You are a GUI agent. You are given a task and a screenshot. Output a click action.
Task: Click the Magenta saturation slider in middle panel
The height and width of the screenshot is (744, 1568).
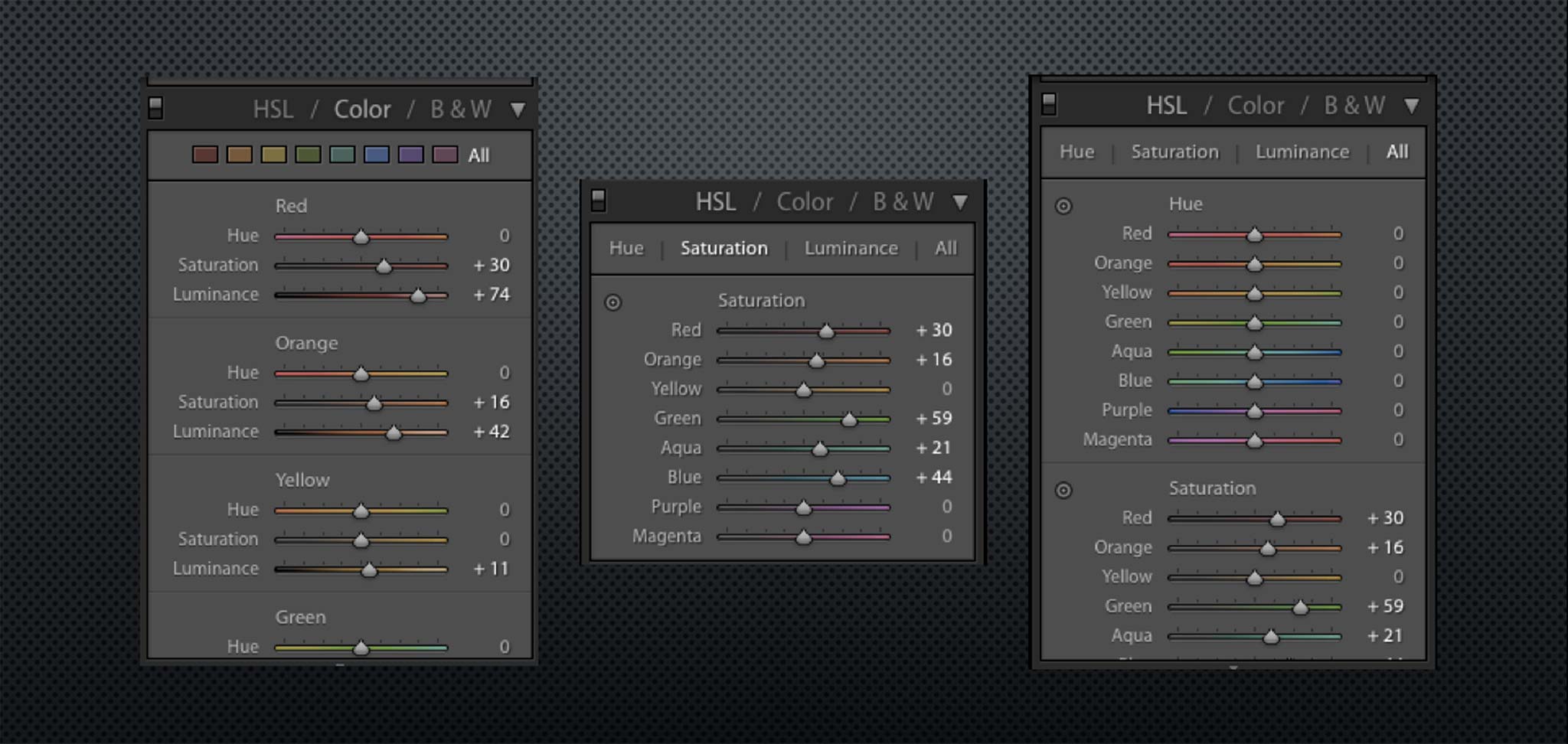(x=803, y=537)
